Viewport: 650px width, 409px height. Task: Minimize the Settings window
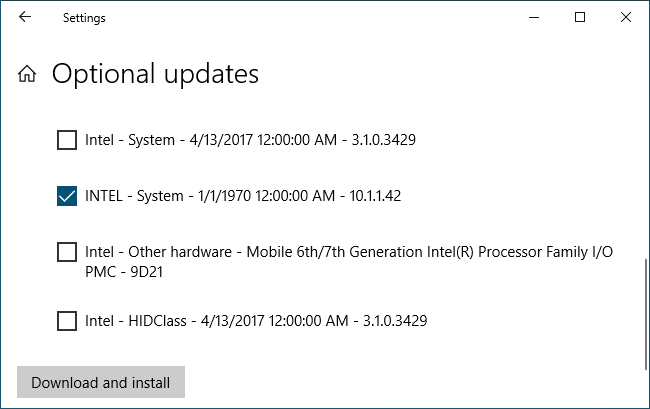pos(532,17)
